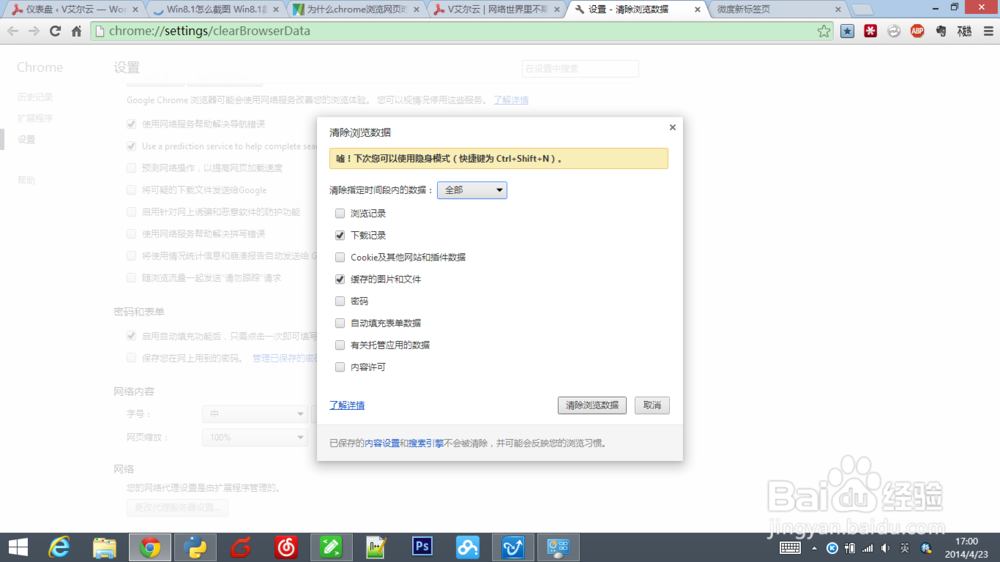Close the 设置 - 清除浏览数据 tab

tap(698, 10)
